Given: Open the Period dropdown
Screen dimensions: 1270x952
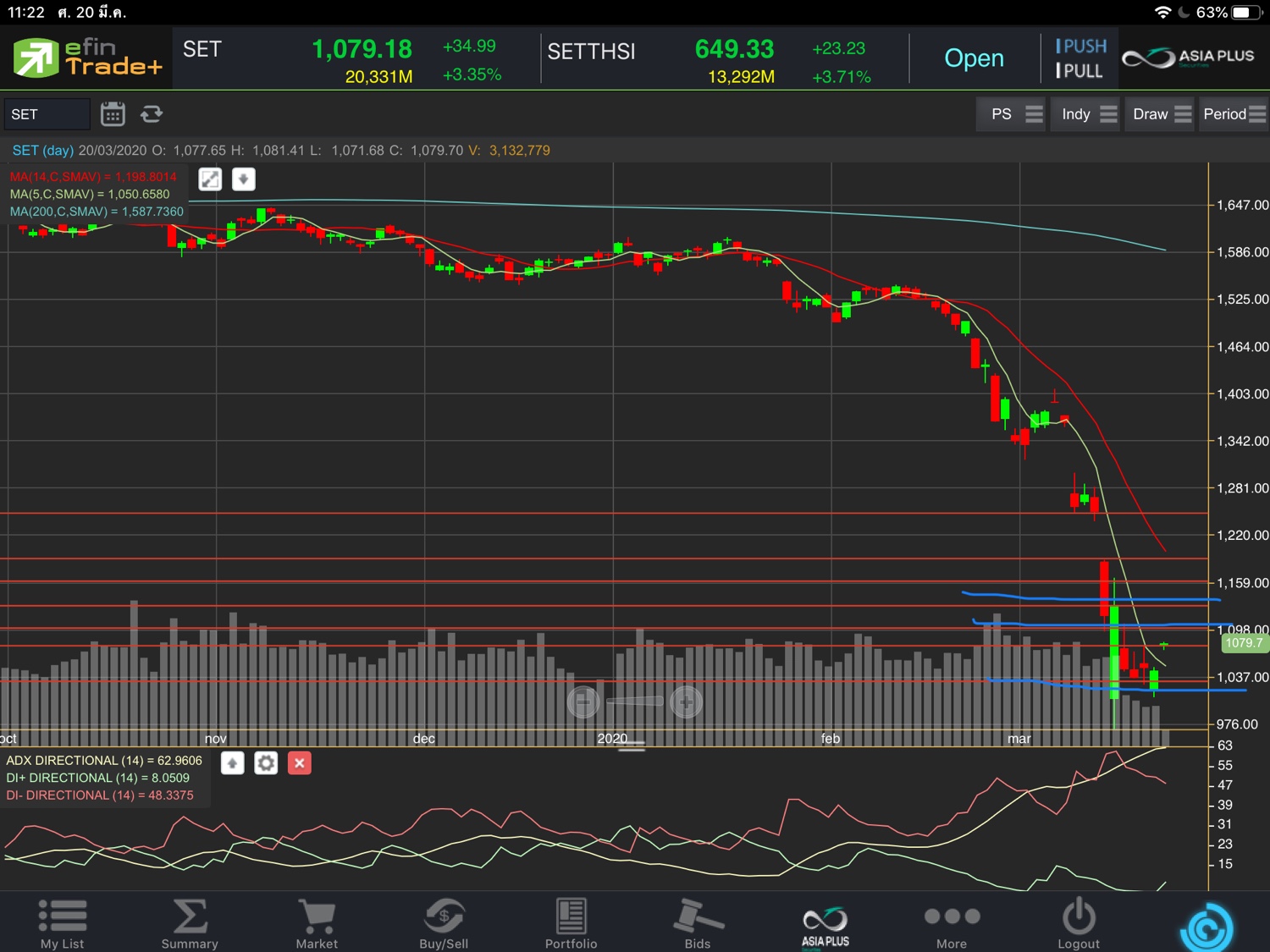Looking at the screenshot, I should 1233,114.
